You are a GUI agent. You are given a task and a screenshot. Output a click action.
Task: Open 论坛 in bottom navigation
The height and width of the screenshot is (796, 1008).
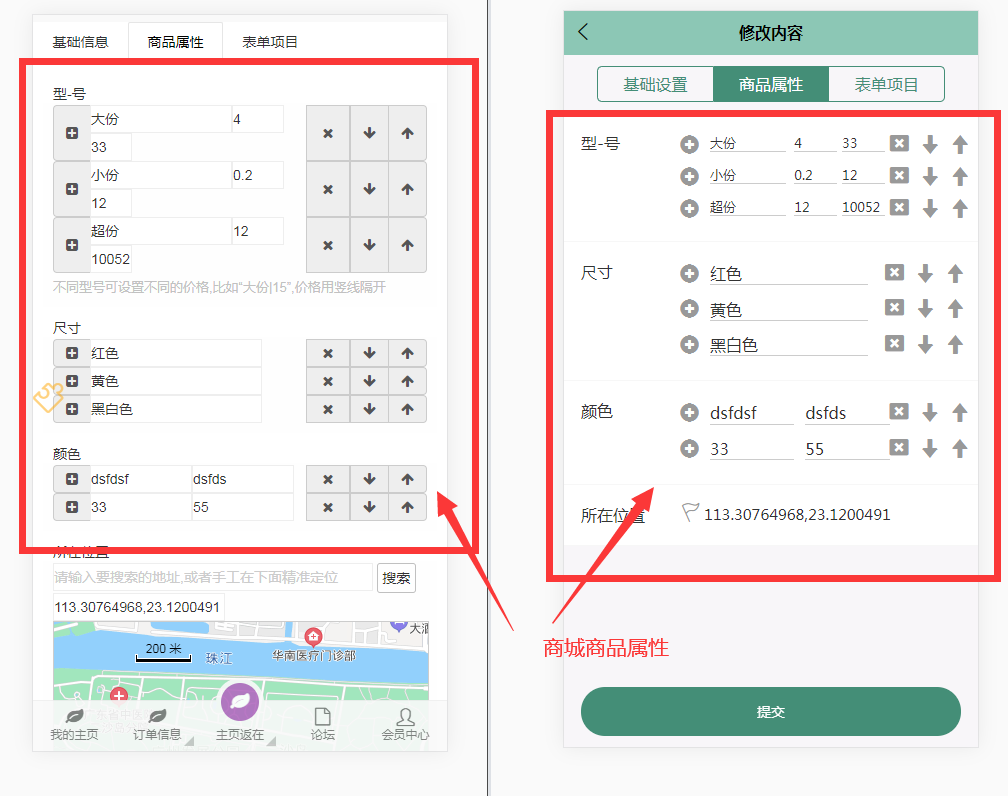tap(322, 724)
